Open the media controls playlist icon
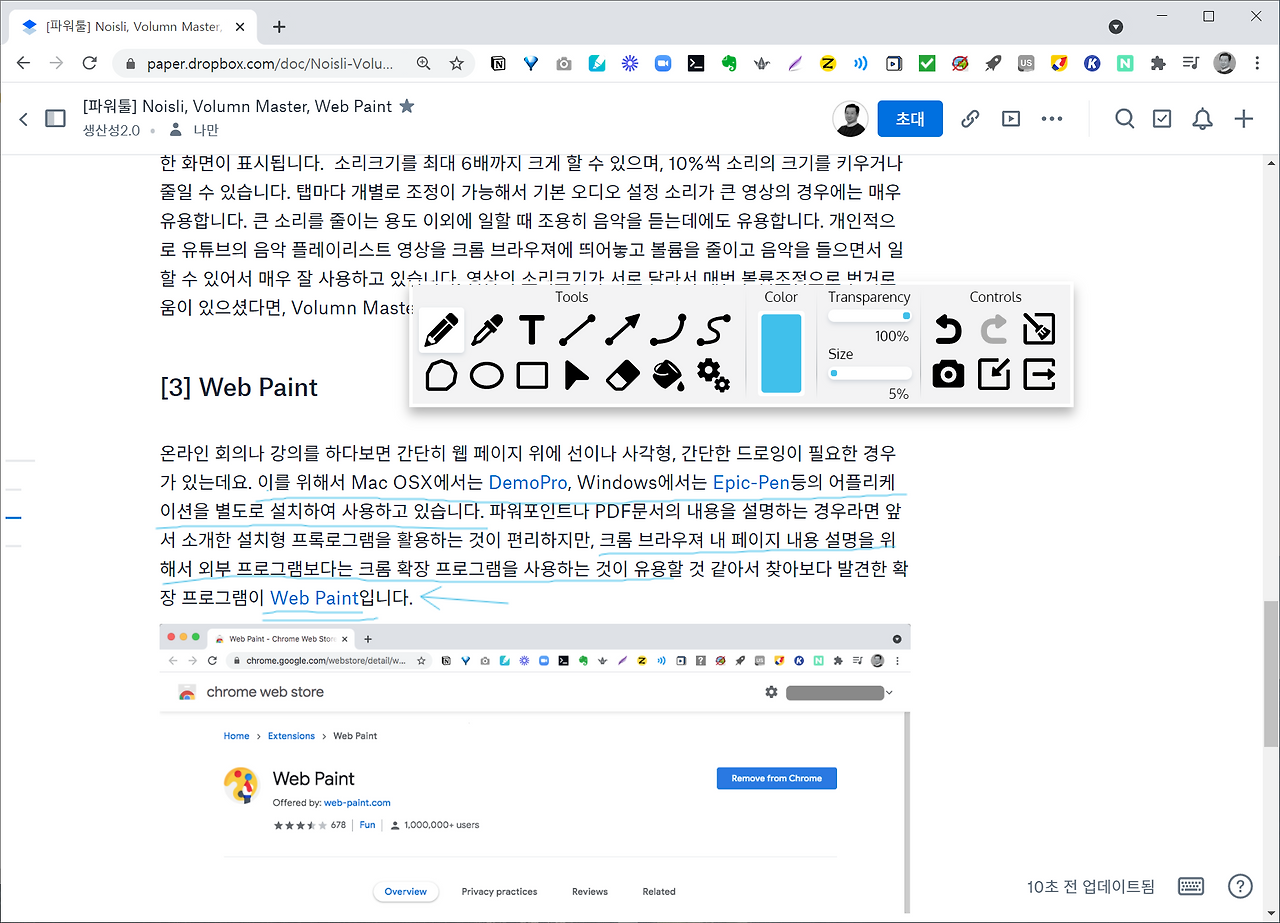Screen dimensions: 1280x923 1190,63
